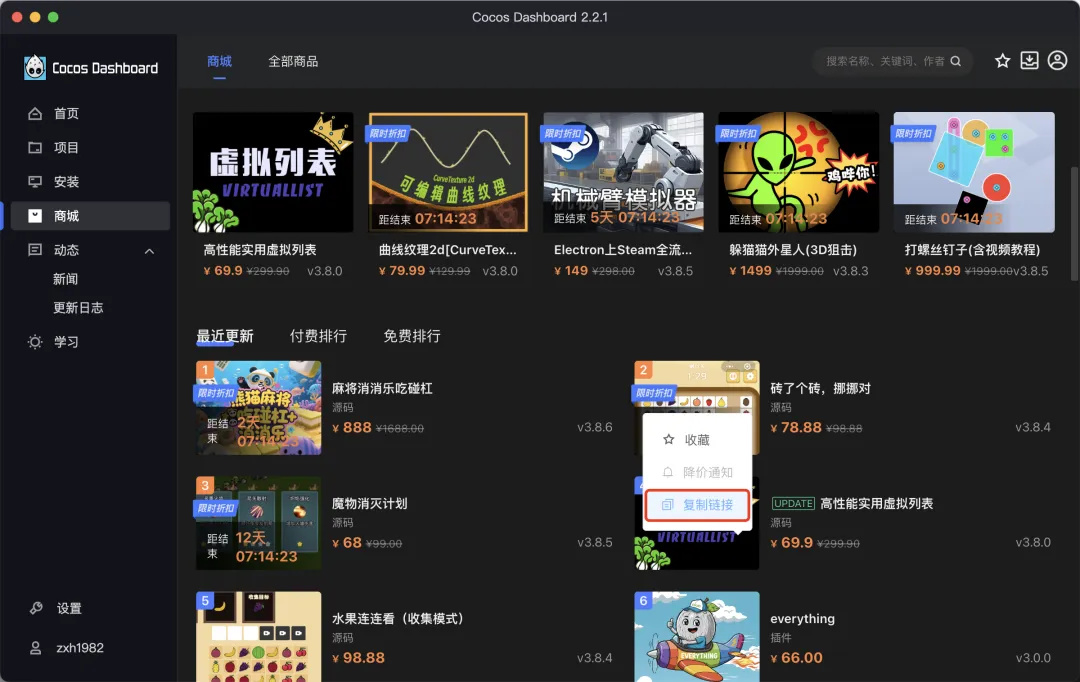Open downloads icon in top bar
Screen dimensions: 1080x682
pos(1030,61)
